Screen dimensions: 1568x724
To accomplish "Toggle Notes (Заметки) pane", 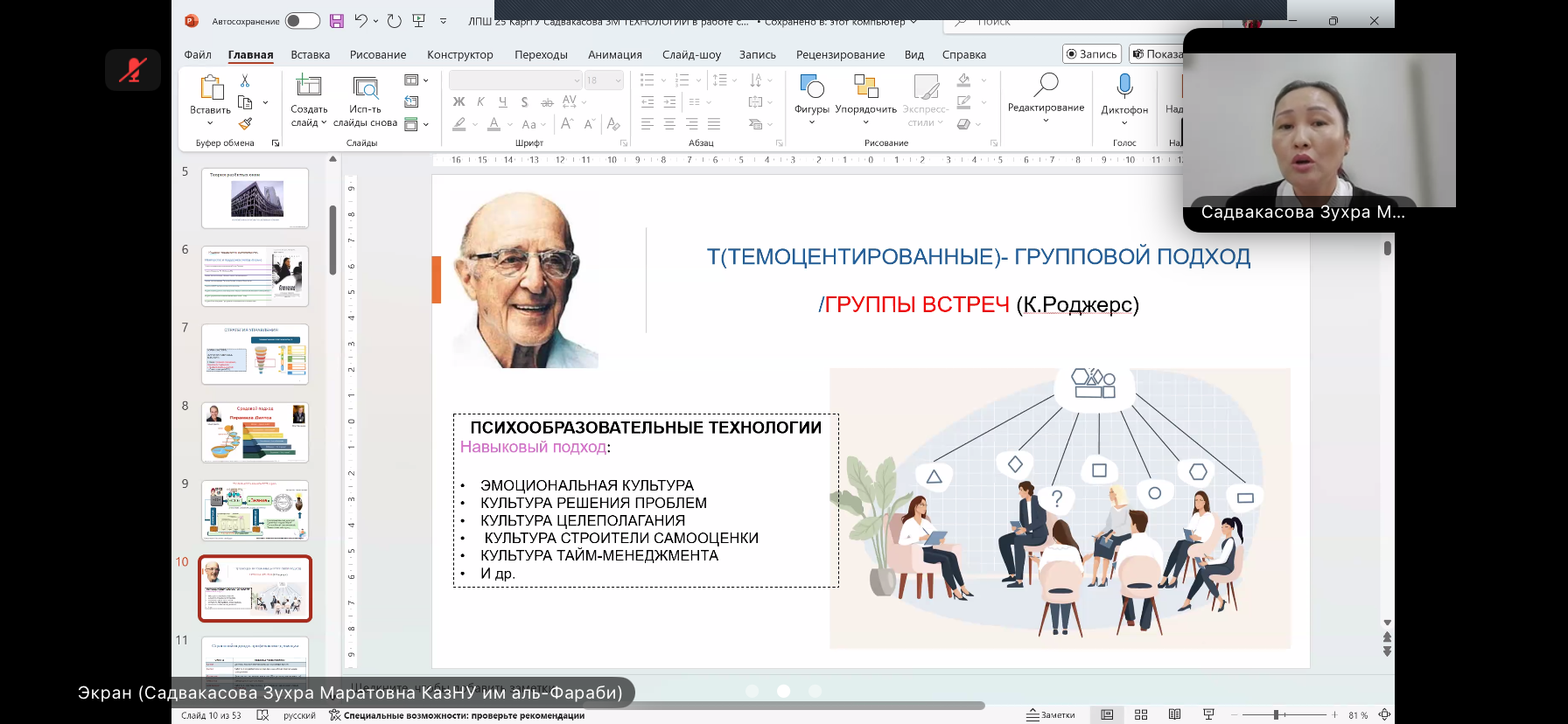I will pyautogui.click(x=1051, y=714).
